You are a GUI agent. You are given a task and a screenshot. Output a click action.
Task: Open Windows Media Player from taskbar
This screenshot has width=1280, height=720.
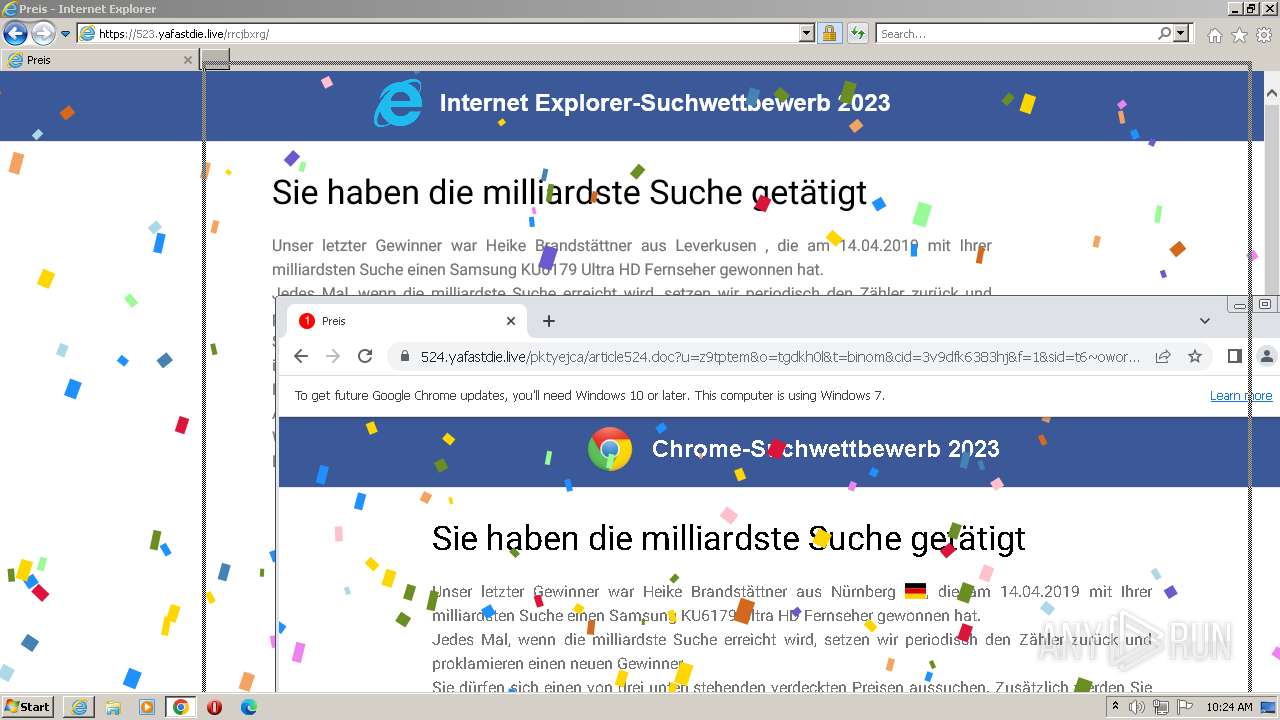pyautogui.click(x=147, y=707)
